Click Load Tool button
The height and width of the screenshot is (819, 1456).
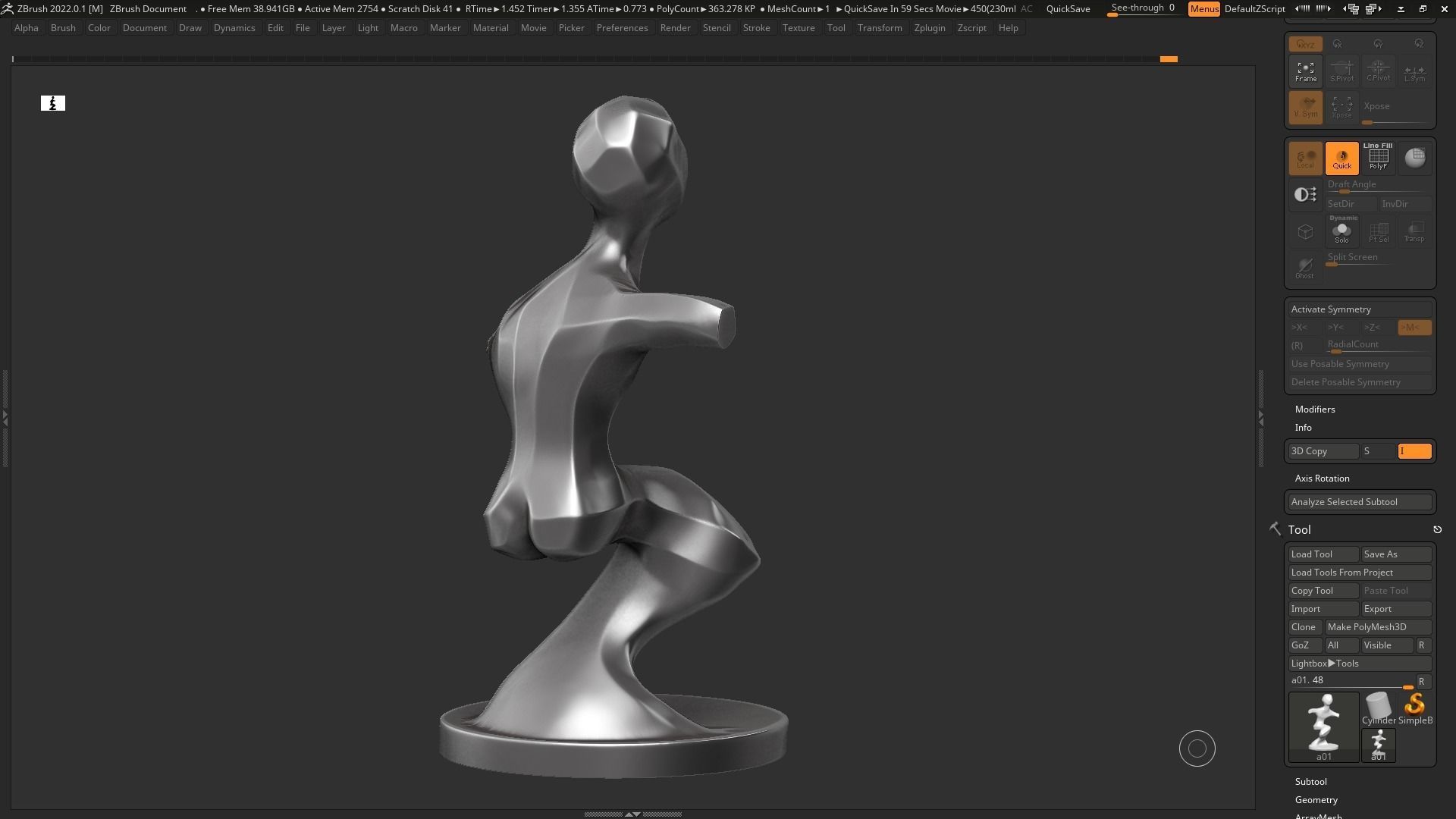click(x=1323, y=554)
